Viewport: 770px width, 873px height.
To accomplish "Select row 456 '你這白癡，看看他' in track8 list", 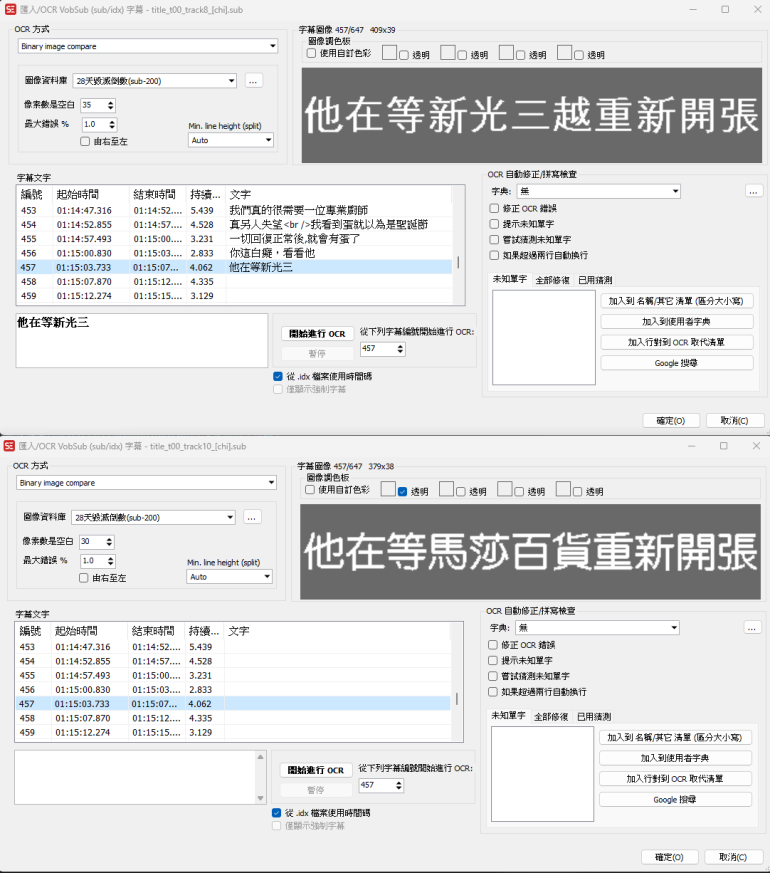I will 234,253.
